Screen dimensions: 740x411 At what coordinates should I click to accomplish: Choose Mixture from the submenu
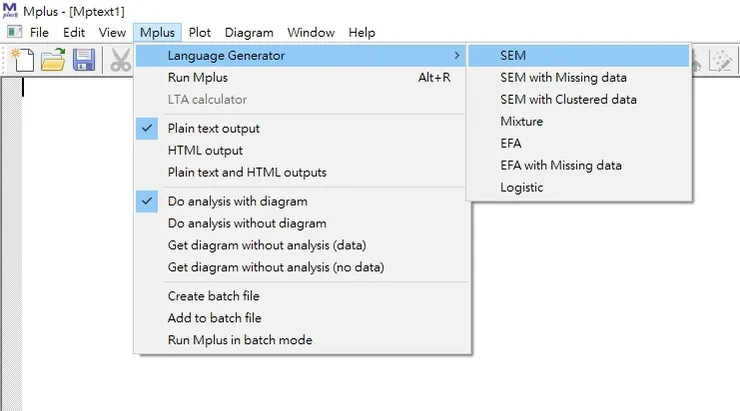click(521, 121)
